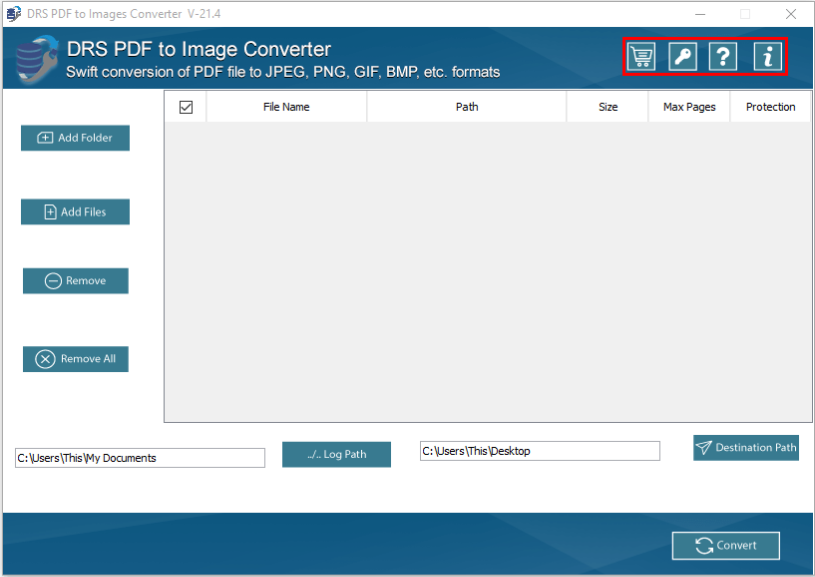Focus the destination field showing Desktop path

click(540, 451)
